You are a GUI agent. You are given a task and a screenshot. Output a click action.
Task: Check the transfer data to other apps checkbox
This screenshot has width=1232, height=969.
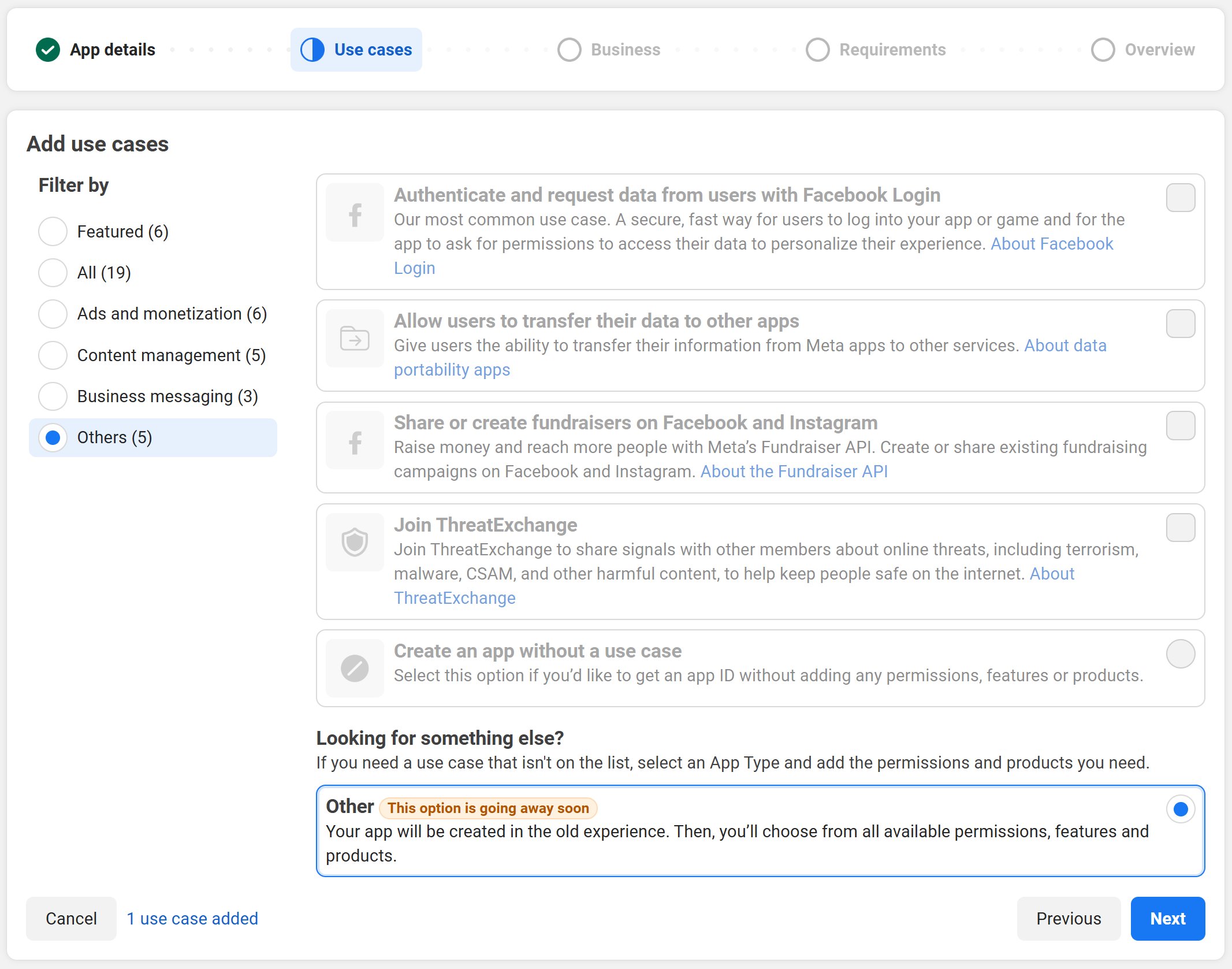tap(1181, 324)
